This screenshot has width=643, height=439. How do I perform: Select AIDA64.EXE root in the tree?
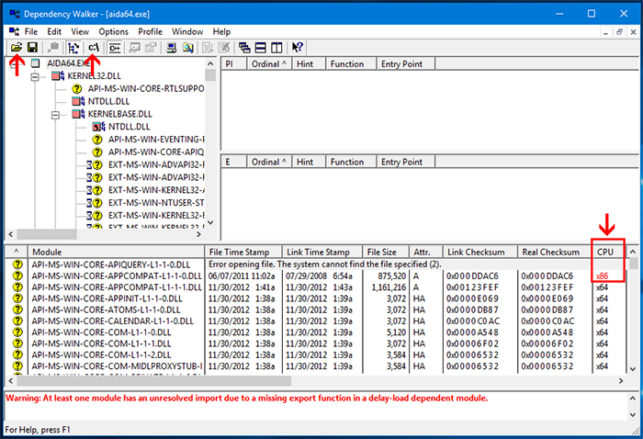[x=68, y=63]
